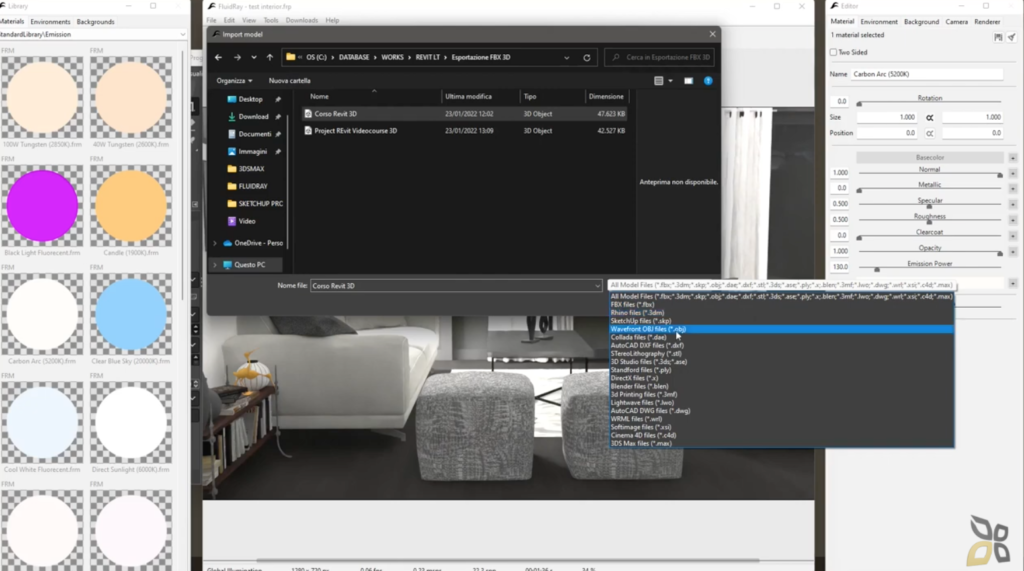Viewport: 1024px width, 571px height.
Task: Sort files by Dimensione column
Action: [606, 97]
